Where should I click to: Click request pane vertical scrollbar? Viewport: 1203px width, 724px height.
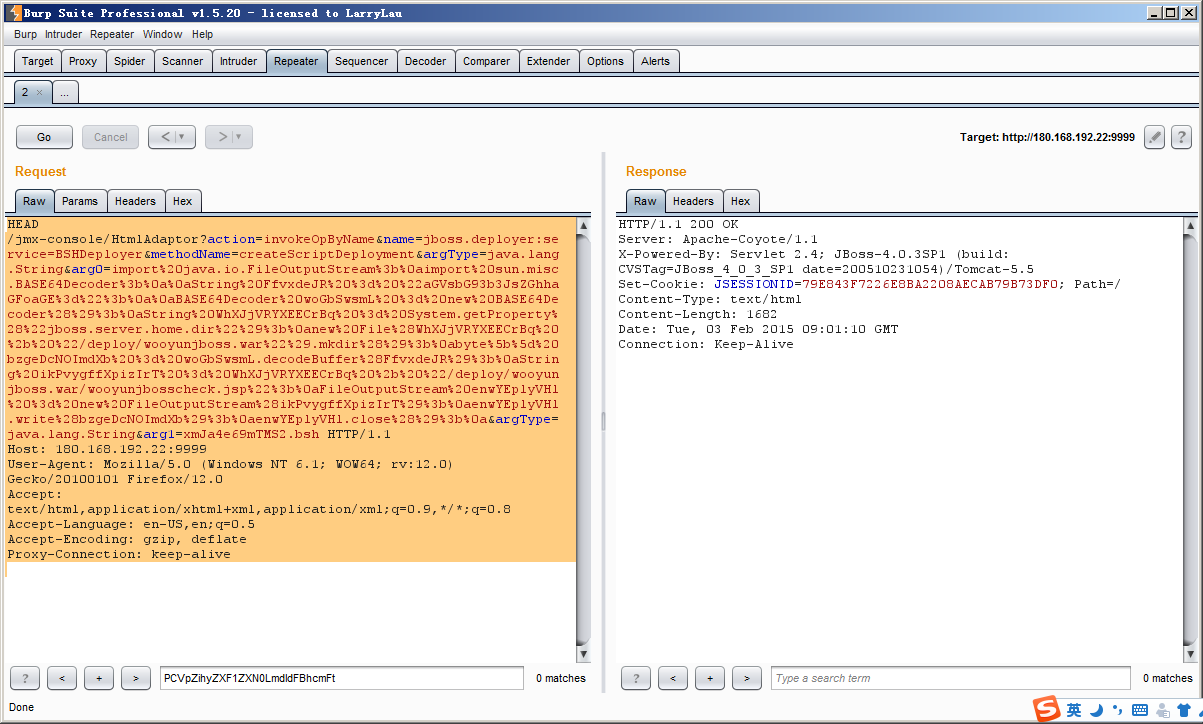tap(584, 438)
